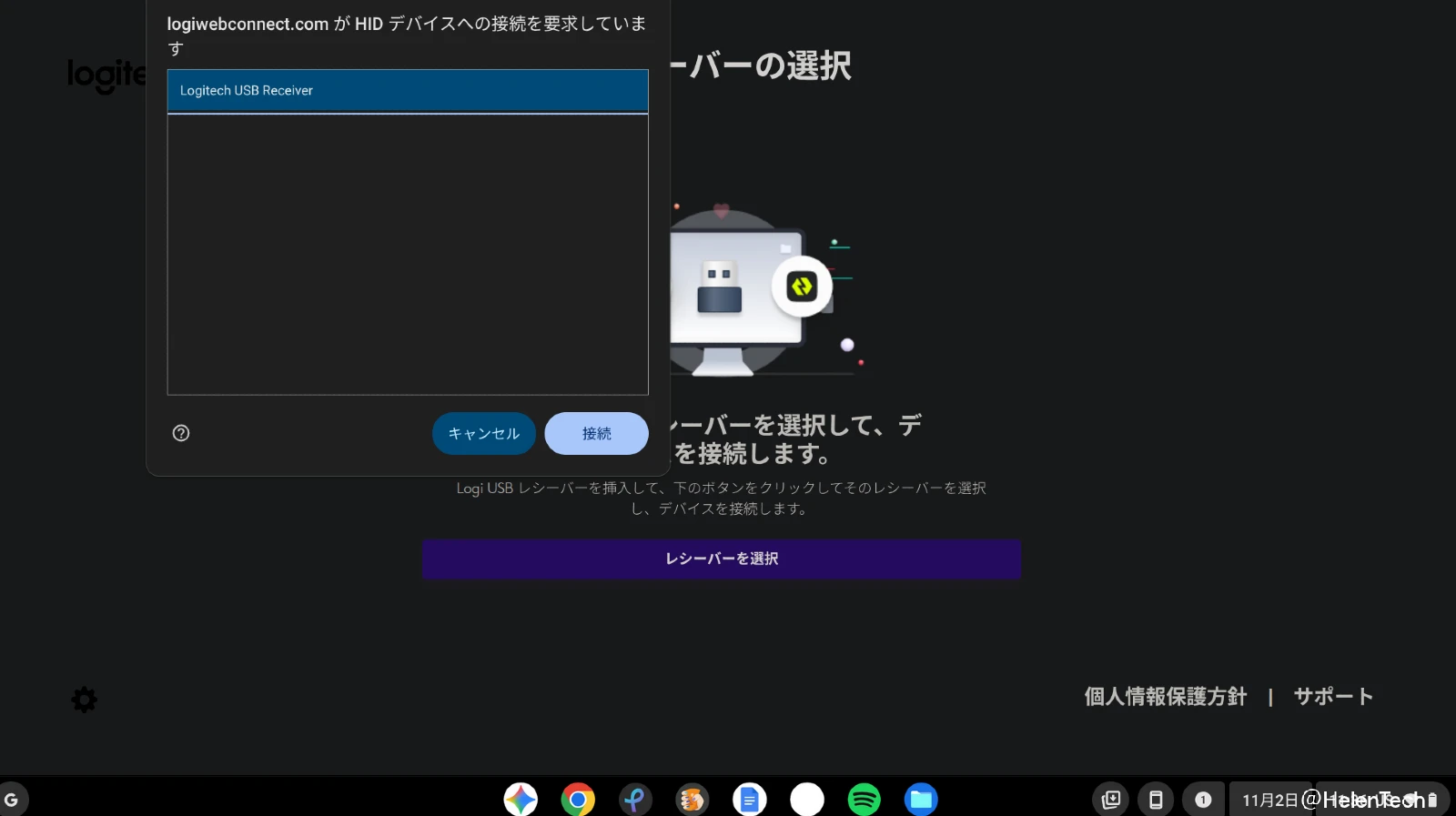Open the サポート support link
The width and height of the screenshot is (1456, 816).
click(1333, 697)
